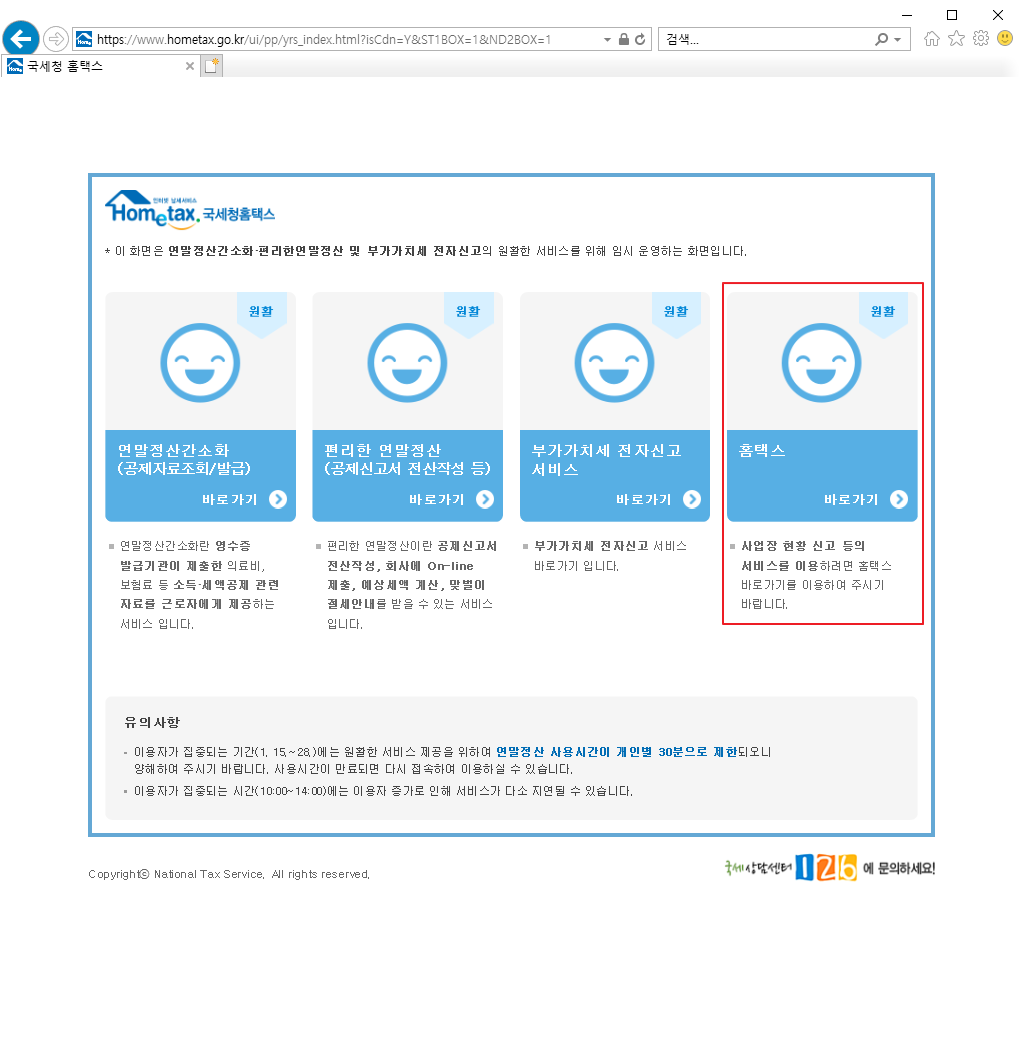Refresh the page with the reload icon

point(640,39)
